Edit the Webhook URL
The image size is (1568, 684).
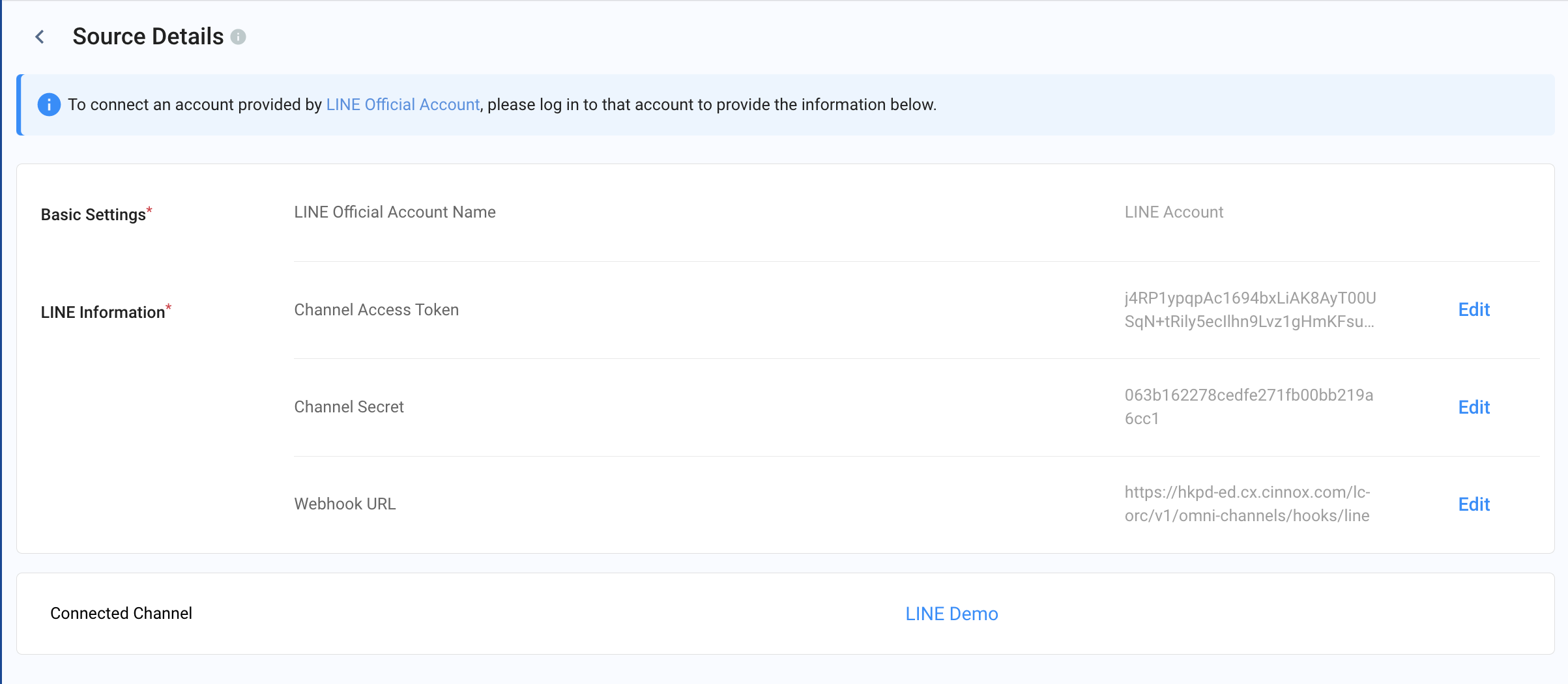1474,504
